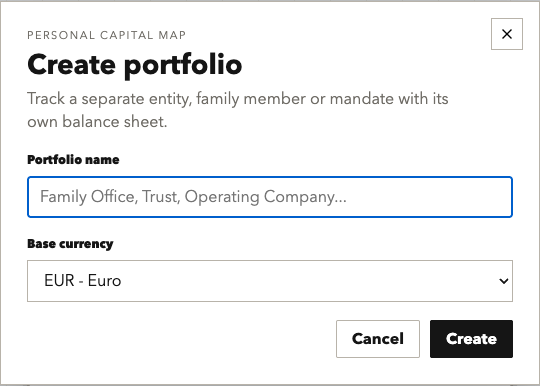Click the Family Office, Trust placeholder text
This screenshot has width=540, height=386.
coord(193,197)
